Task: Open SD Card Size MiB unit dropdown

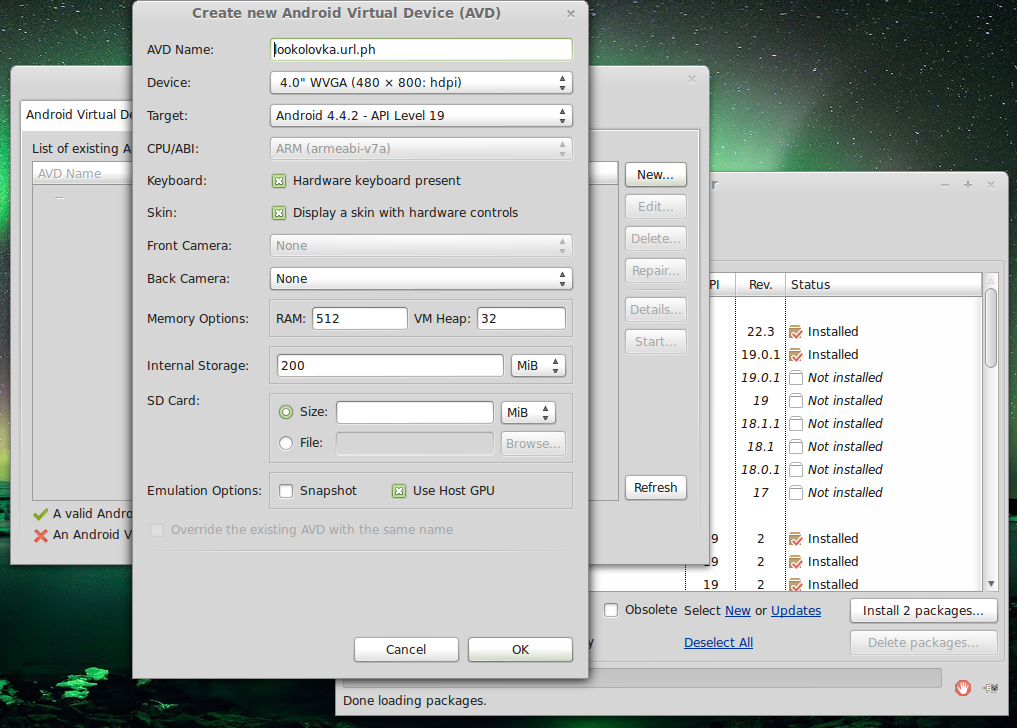Action: coord(528,413)
